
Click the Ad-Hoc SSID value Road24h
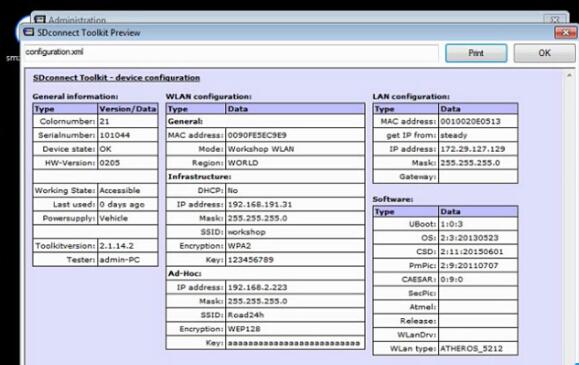coord(246,315)
